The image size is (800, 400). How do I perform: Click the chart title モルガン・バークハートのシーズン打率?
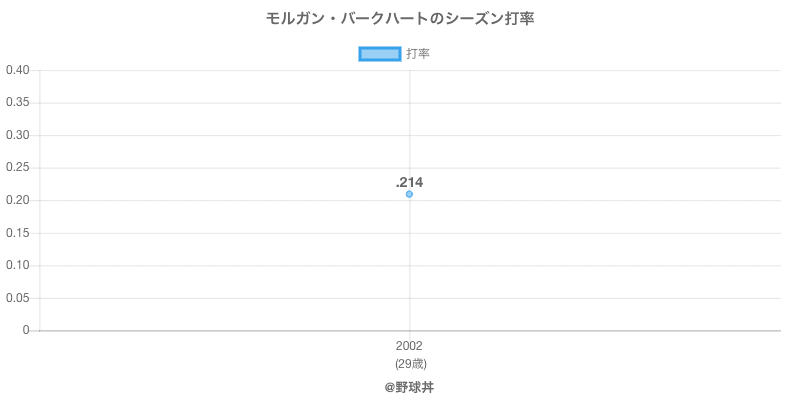point(400,19)
